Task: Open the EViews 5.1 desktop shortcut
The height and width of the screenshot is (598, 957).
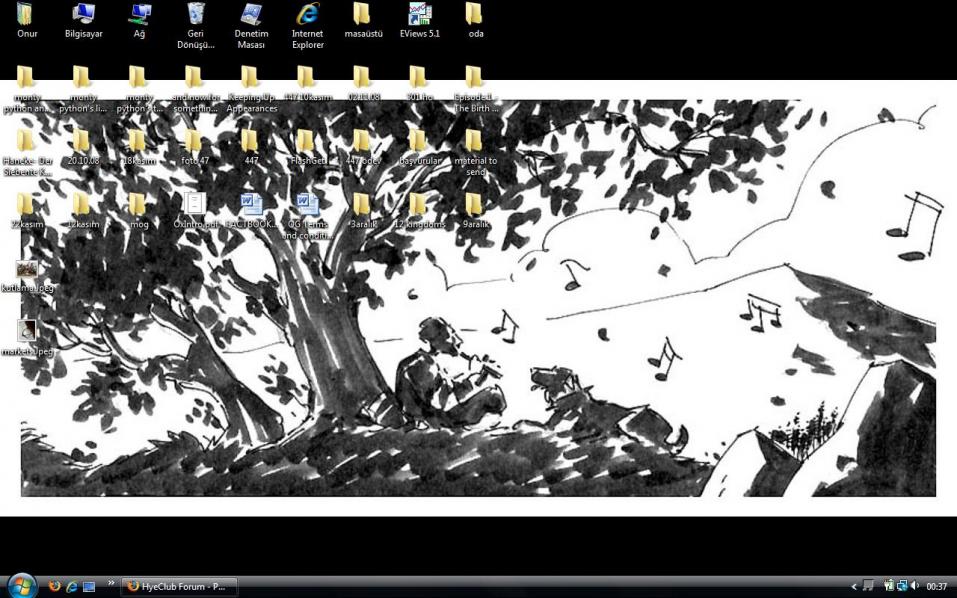Action: click(419, 16)
